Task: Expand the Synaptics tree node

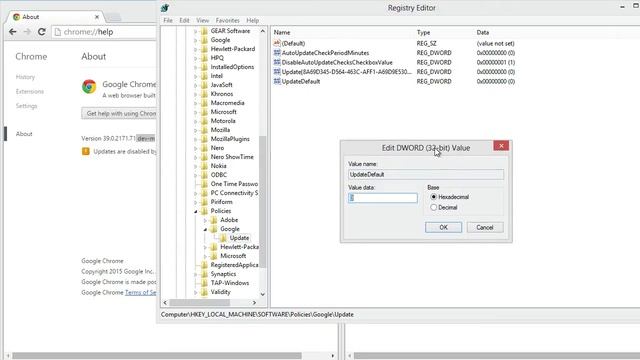Action: tap(196, 274)
